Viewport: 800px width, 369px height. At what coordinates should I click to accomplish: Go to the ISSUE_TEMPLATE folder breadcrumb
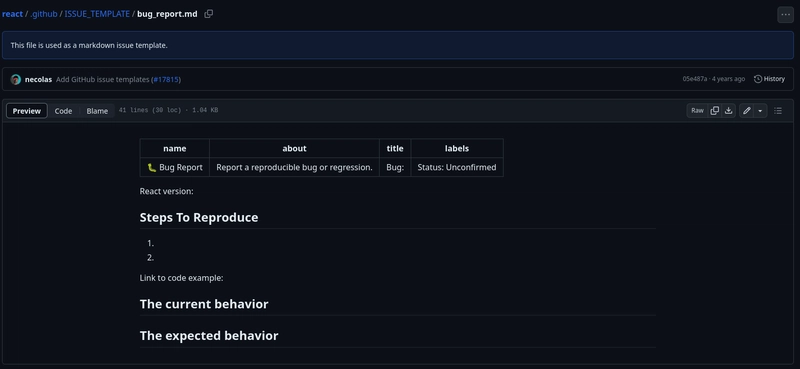(x=97, y=14)
